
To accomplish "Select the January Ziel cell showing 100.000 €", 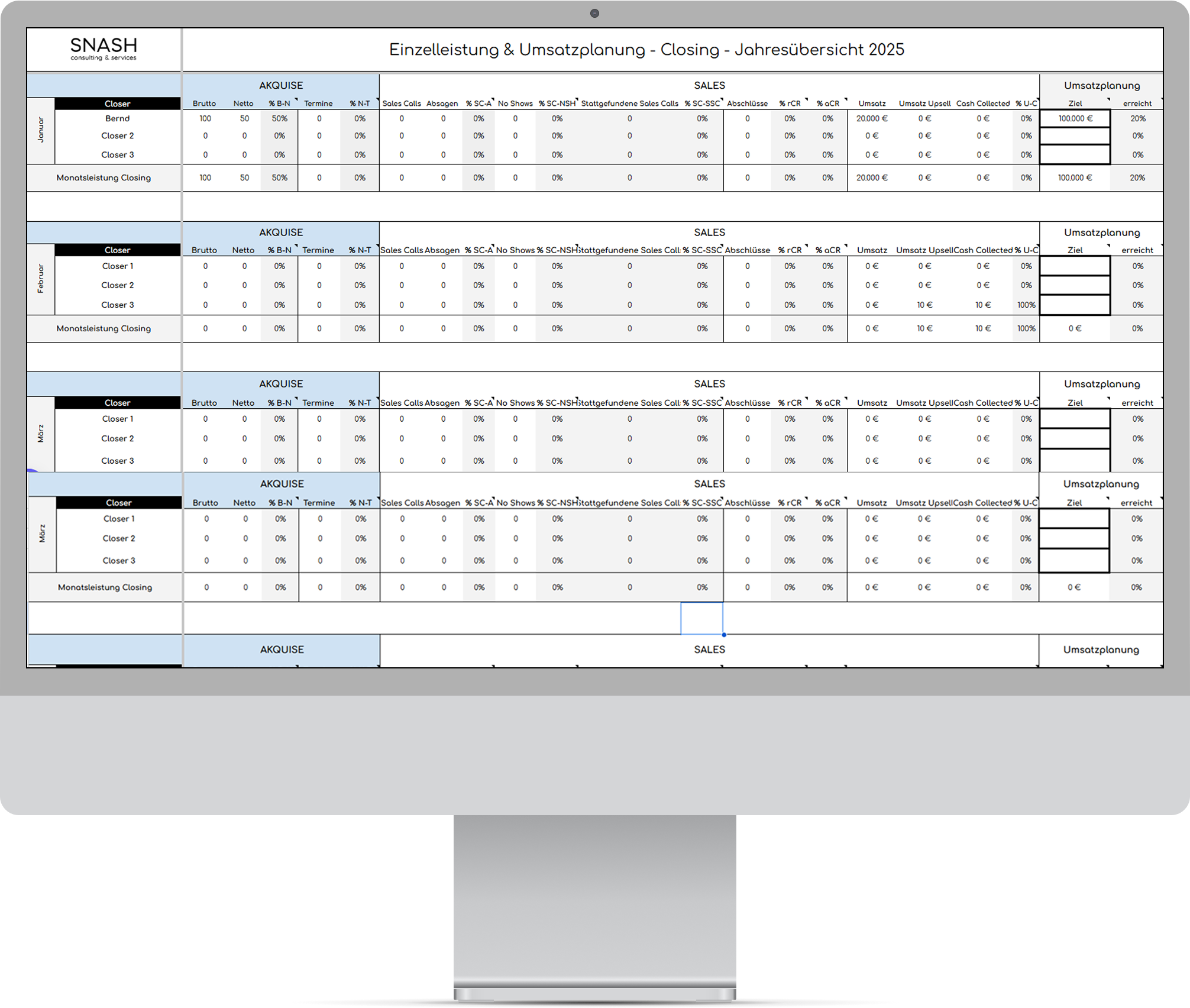I will 1075,118.
